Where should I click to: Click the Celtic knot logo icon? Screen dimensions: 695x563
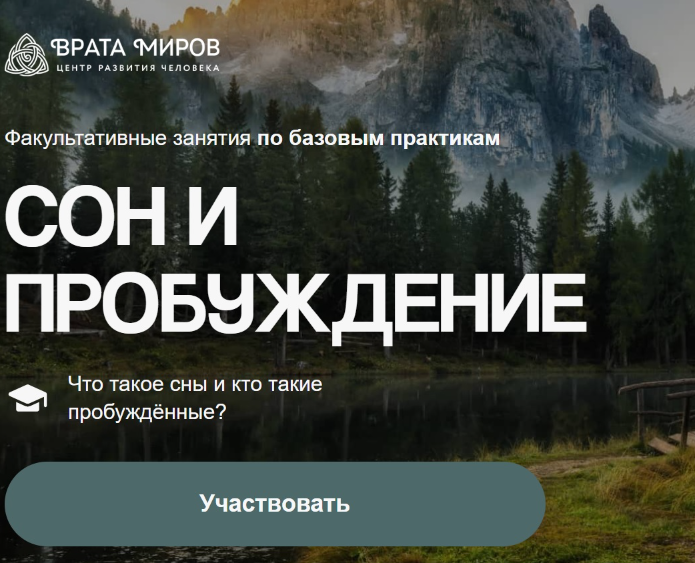[25, 54]
